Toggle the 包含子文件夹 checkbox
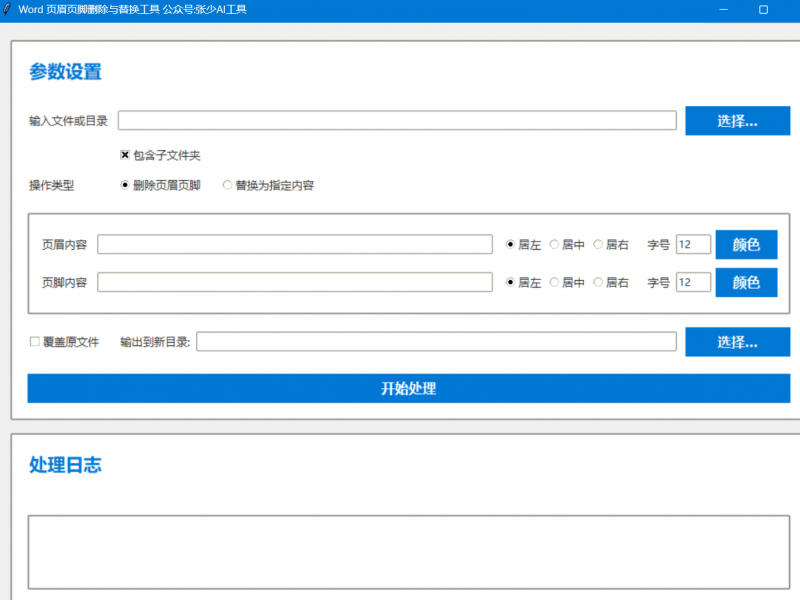This screenshot has width=800, height=600. click(125, 155)
